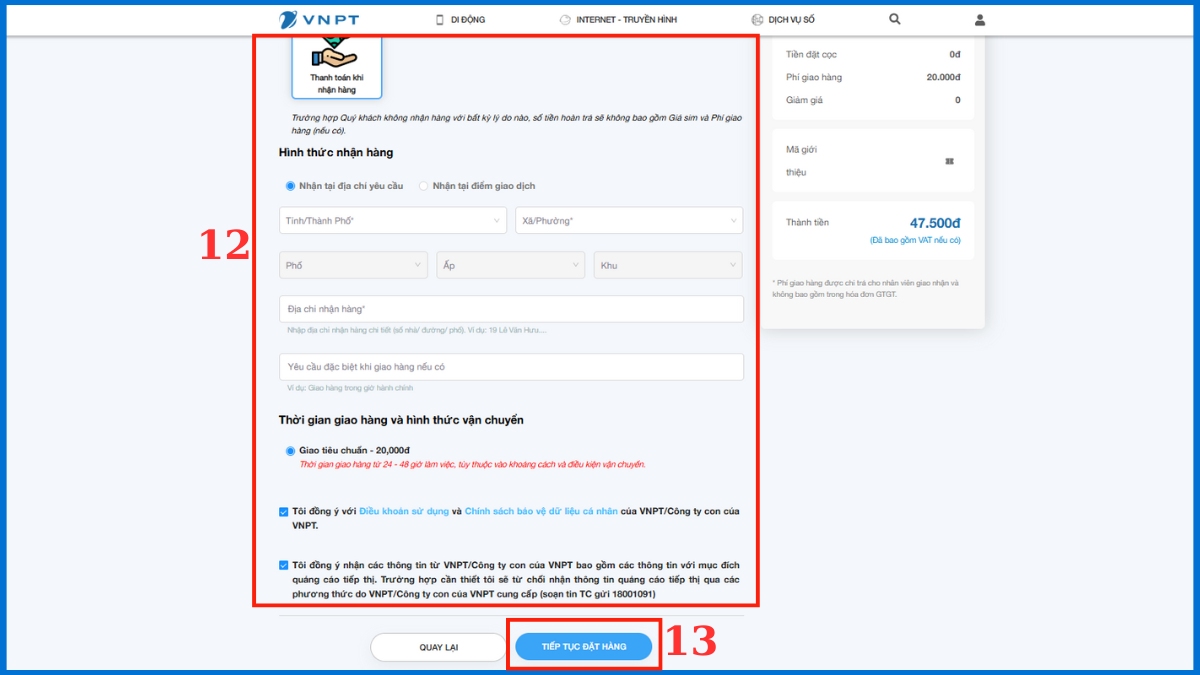Toggle the marketing information consent checkbox
Viewport: 1200px width, 675px height.
[x=284, y=565]
